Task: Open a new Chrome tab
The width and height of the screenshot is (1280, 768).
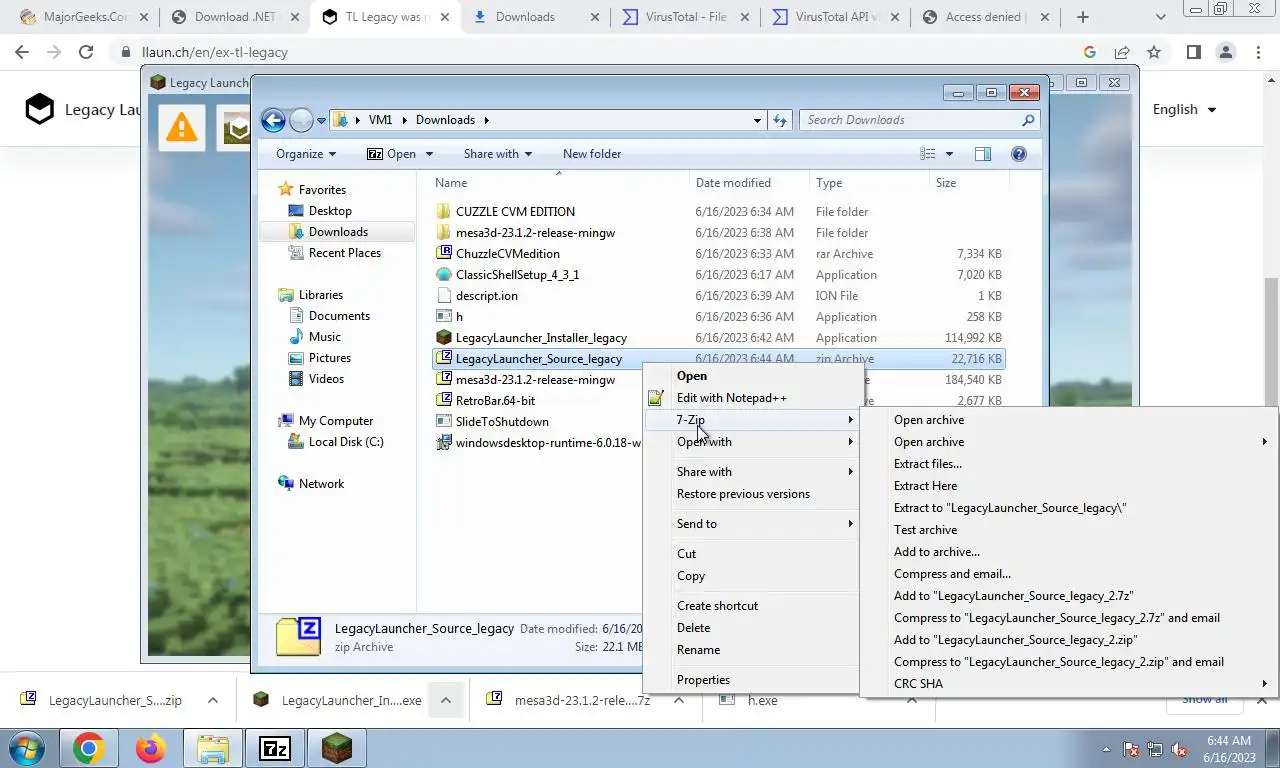Action: [1083, 17]
